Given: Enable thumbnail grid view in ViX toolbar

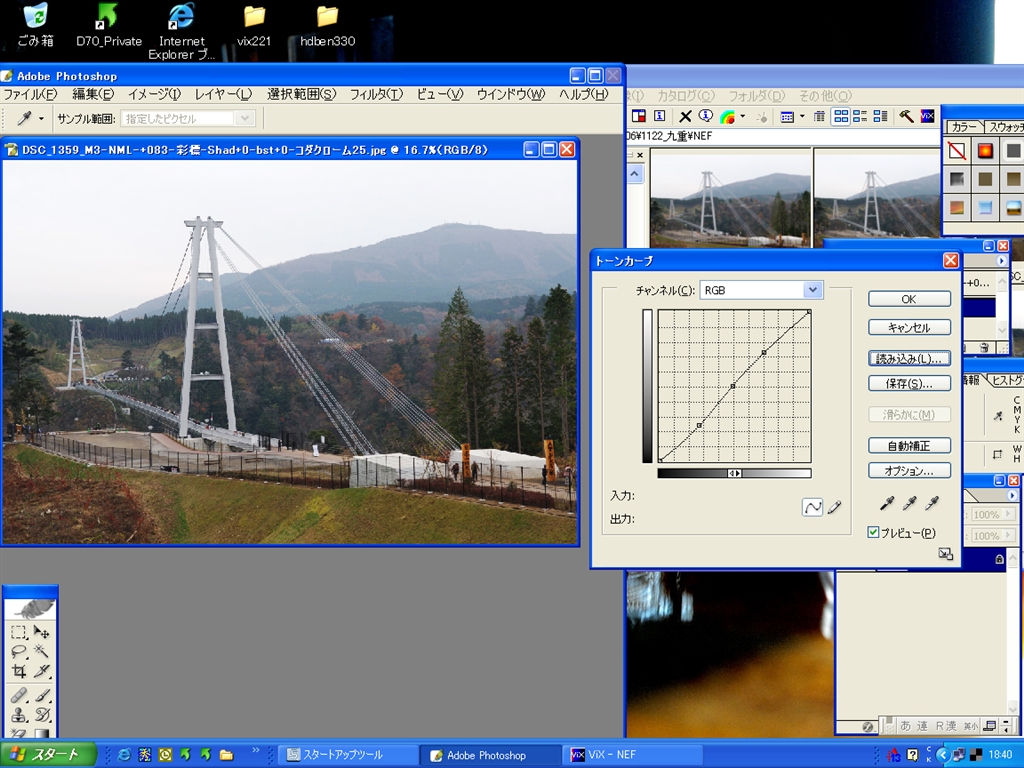Looking at the screenshot, I should click(x=842, y=117).
